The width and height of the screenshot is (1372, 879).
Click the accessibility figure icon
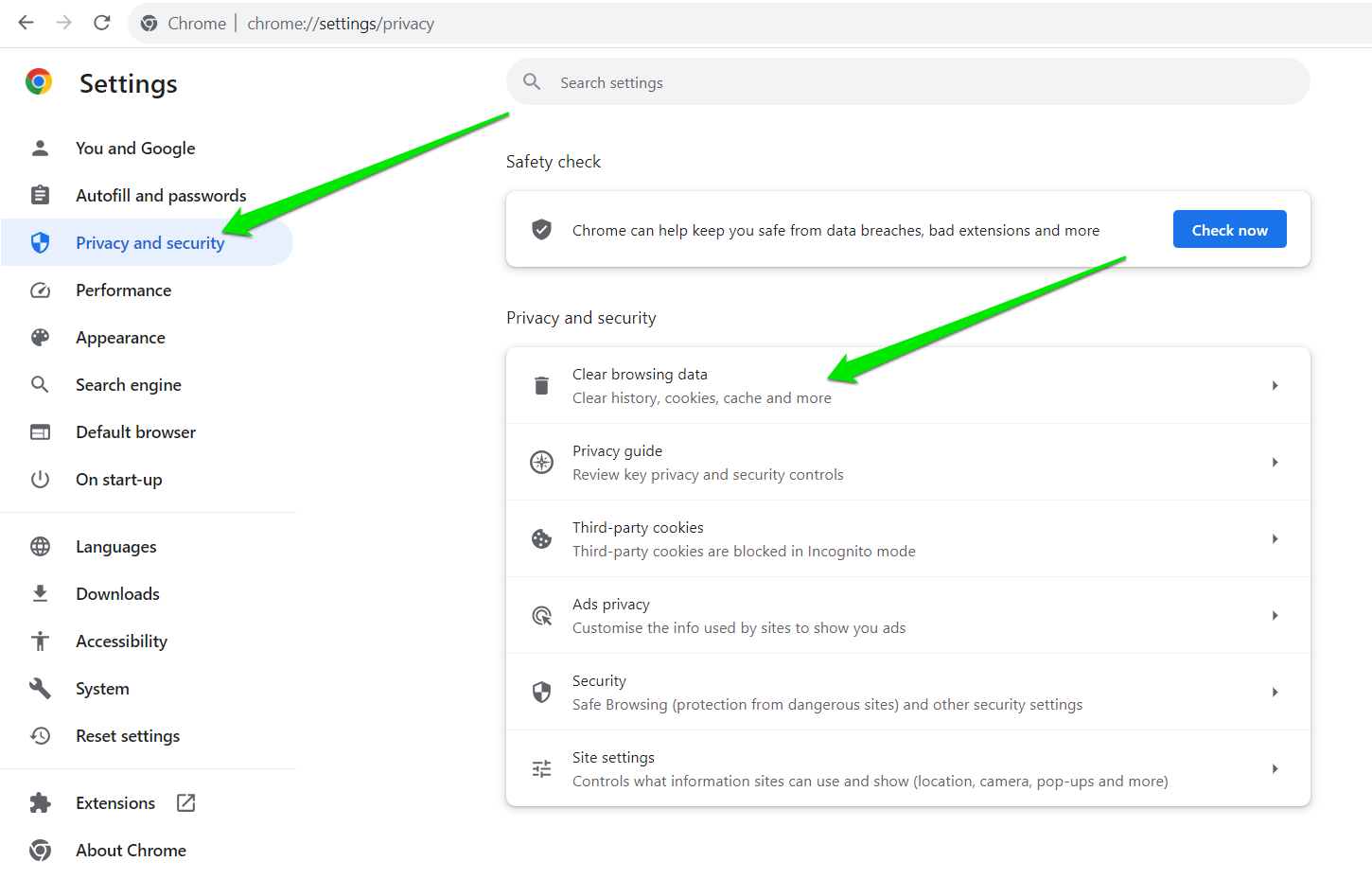click(x=40, y=642)
